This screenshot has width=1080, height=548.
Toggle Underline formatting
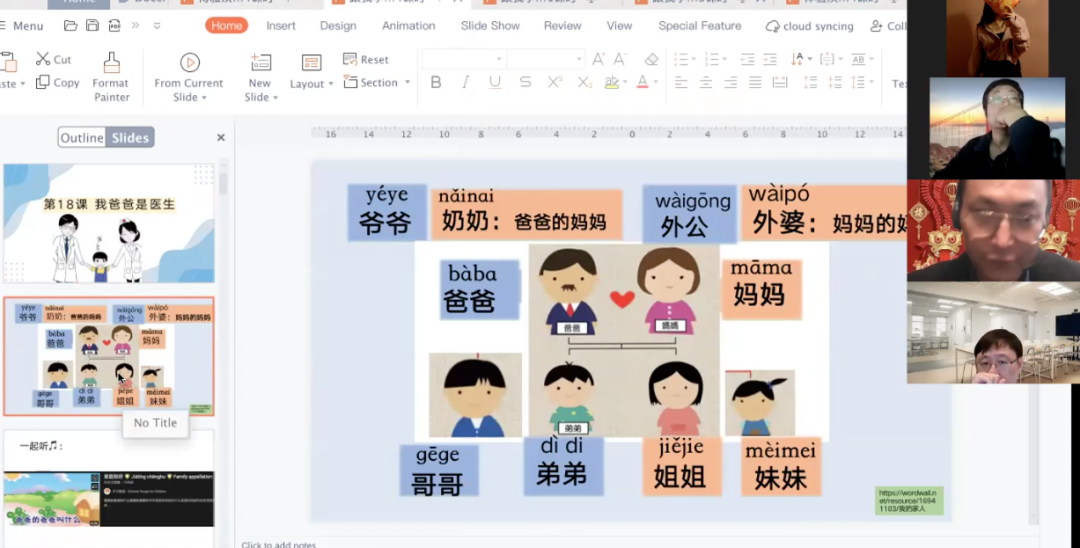(x=495, y=83)
